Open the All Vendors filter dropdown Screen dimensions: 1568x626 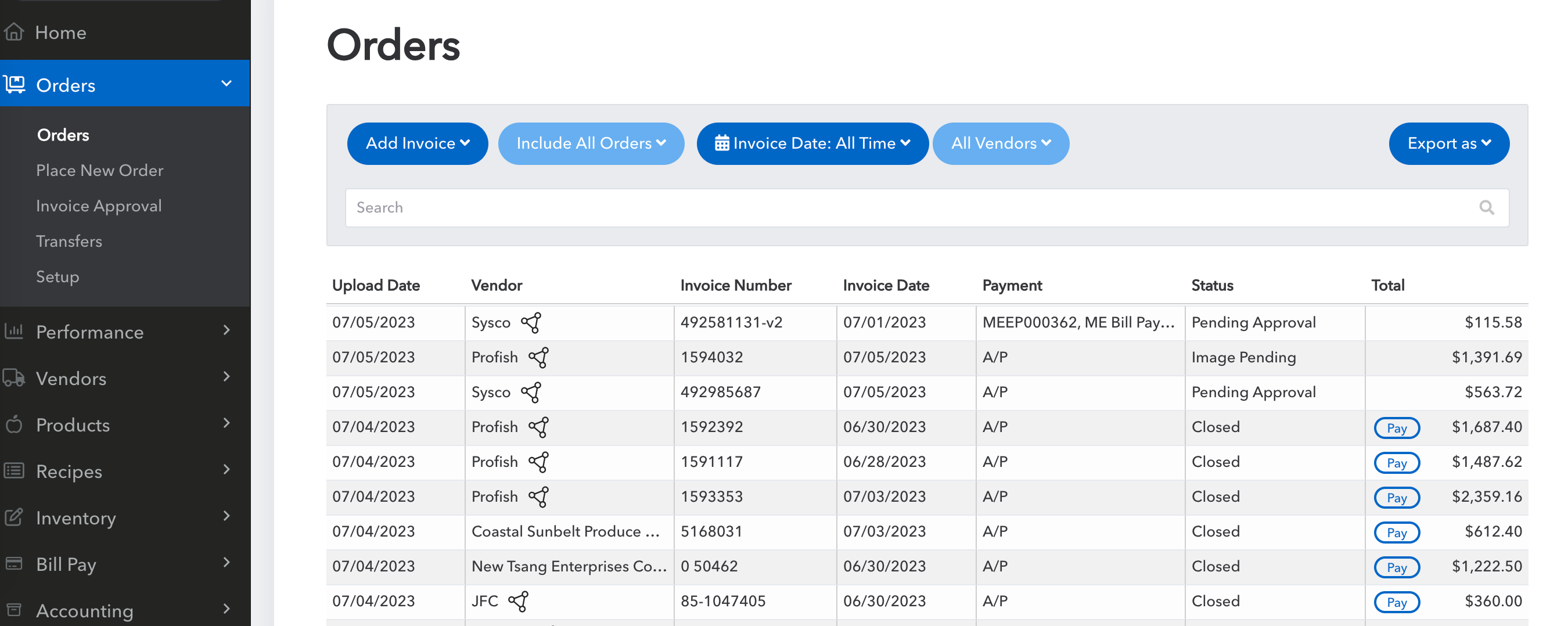pyautogui.click(x=1000, y=143)
